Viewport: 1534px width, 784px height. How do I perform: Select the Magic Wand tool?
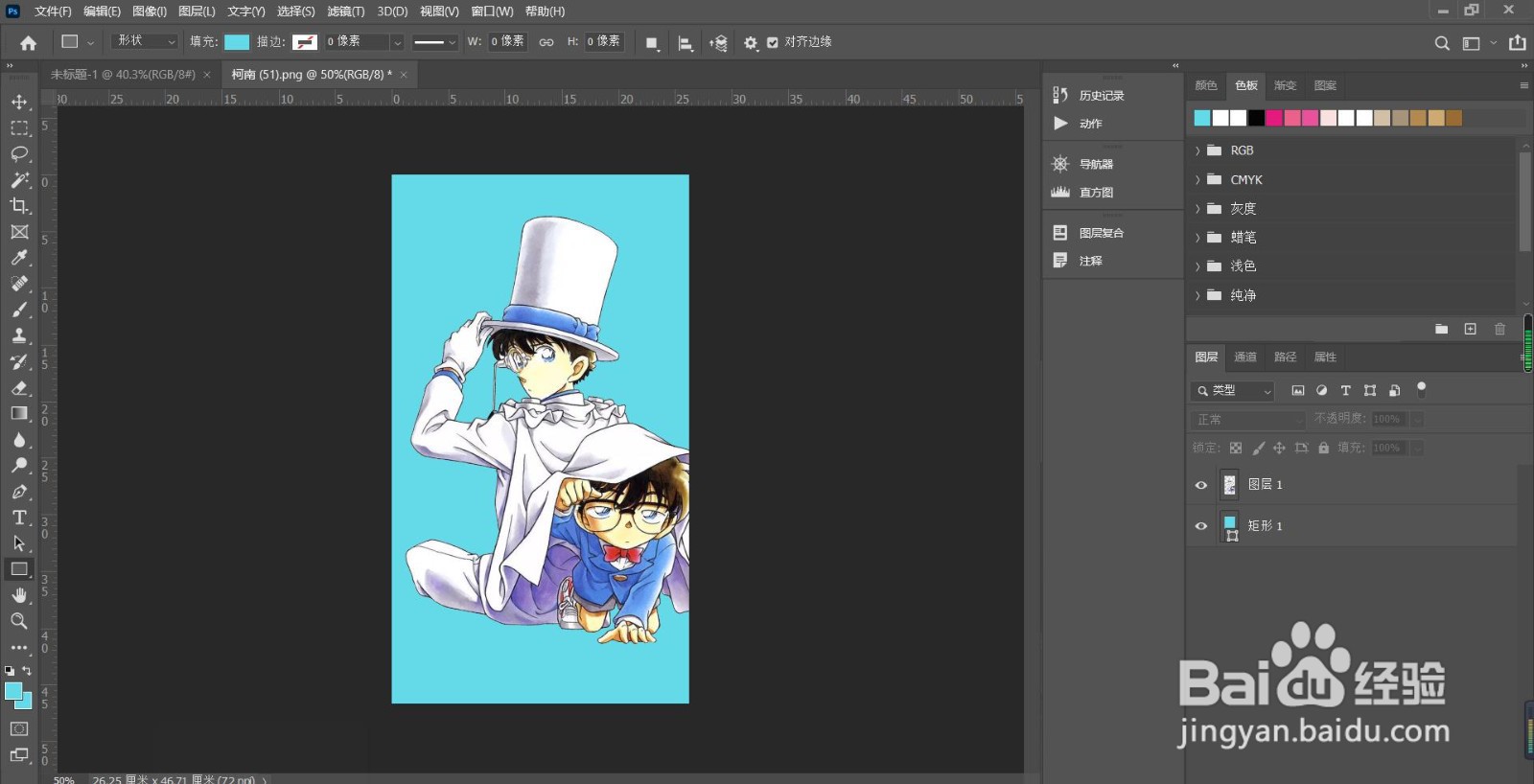19,179
